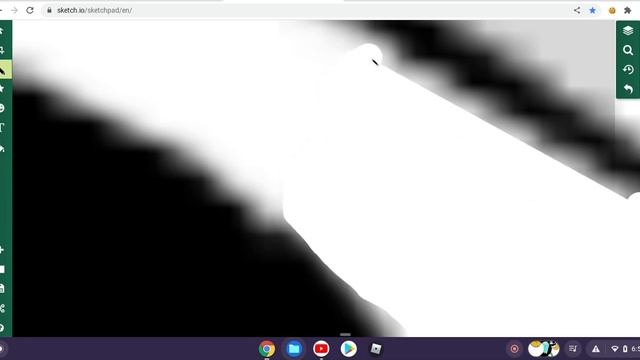Launch YouTube from the shelf
Viewport: 640px width, 360px height.
click(x=321, y=349)
